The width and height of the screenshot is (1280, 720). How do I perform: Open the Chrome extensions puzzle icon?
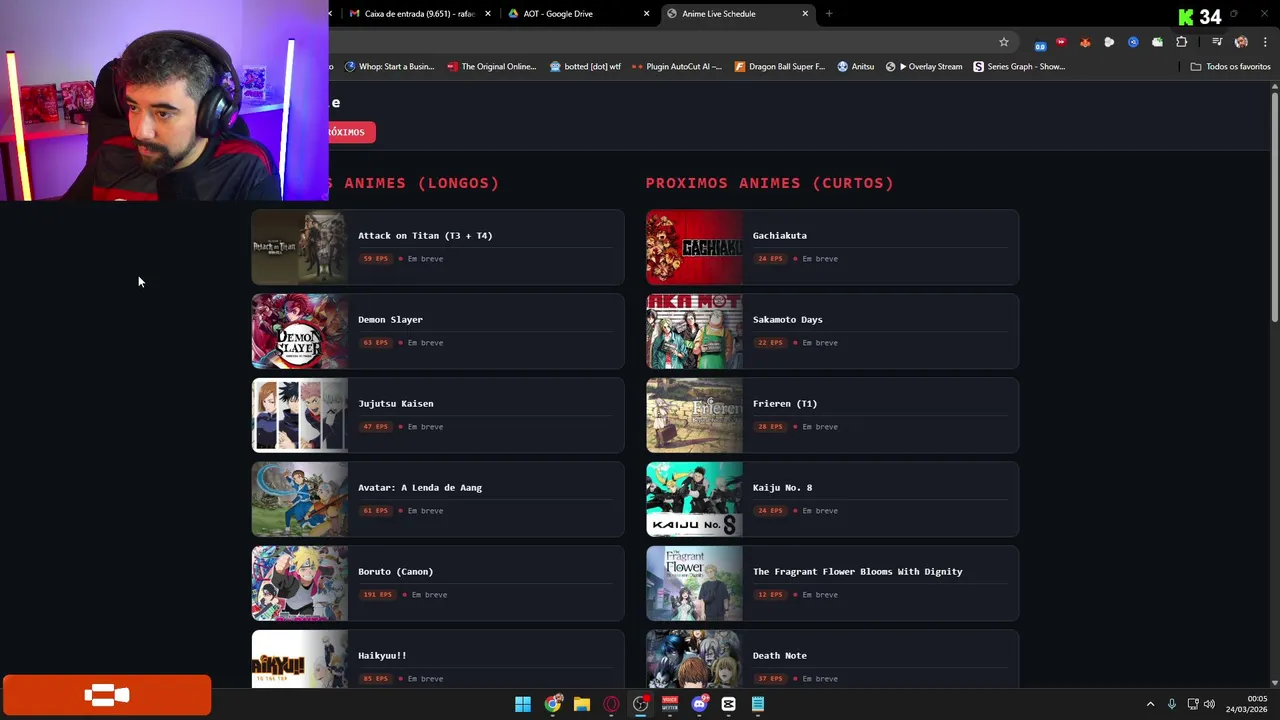[1182, 42]
